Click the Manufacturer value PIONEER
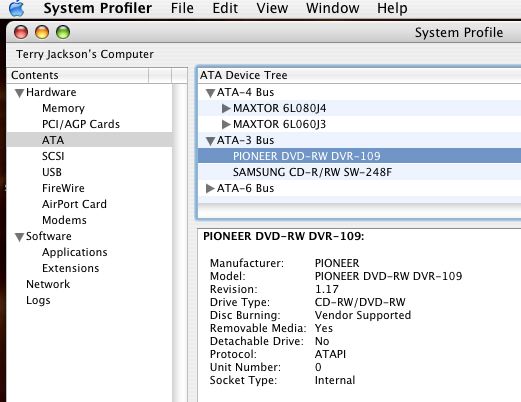The width and height of the screenshot is (521, 402). click(337, 263)
